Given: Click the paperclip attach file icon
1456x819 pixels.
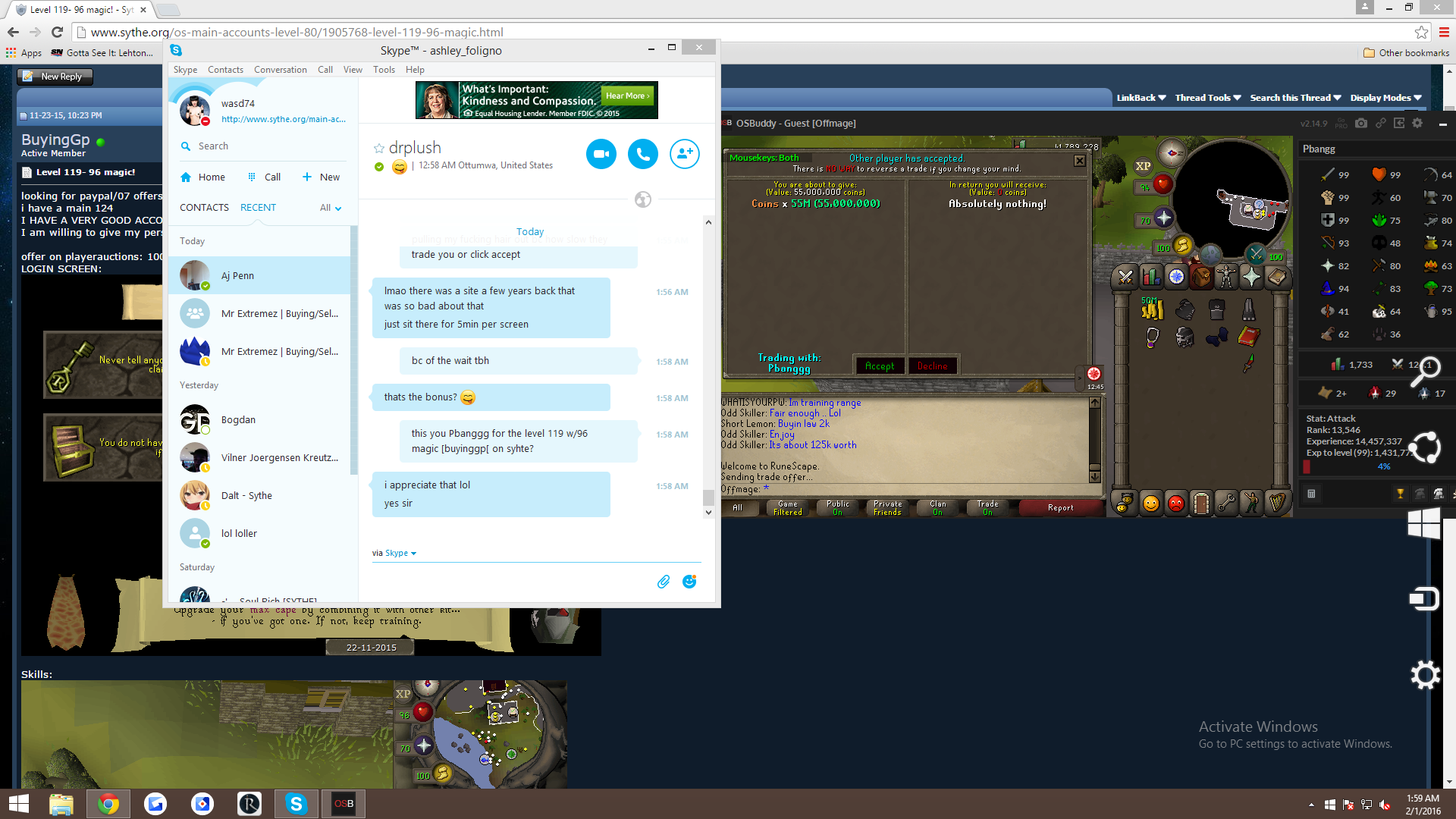Looking at the screenshot, I should coord(664,582).
